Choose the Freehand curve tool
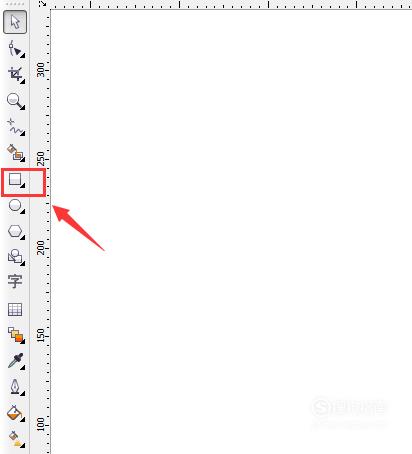Viewport: 412px width, 454px height. (x=16, y=127)
